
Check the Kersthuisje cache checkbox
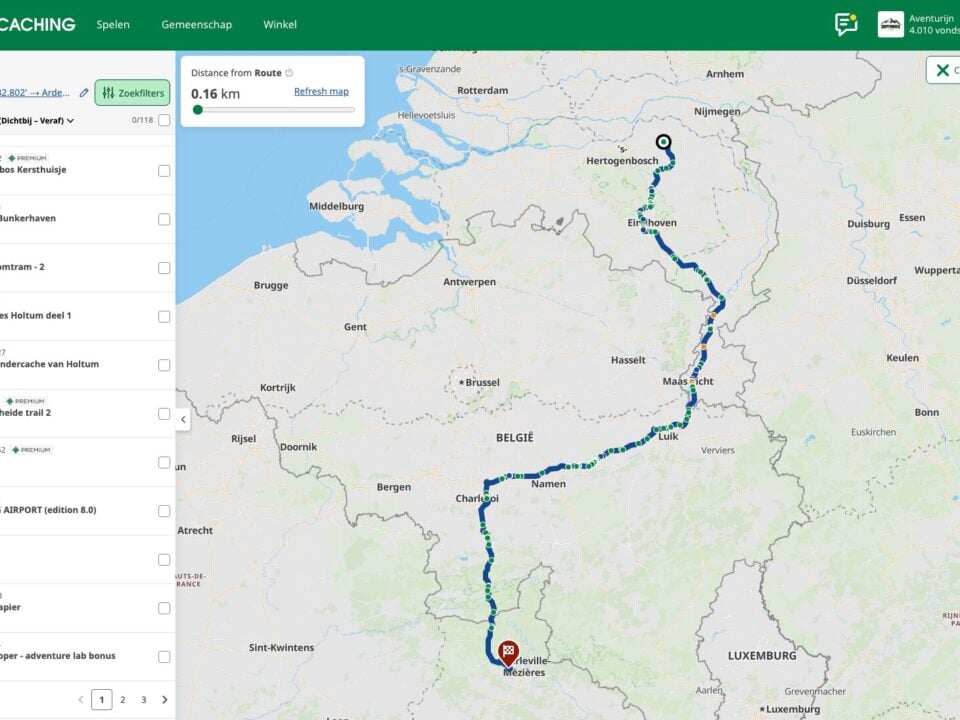click(164, 170)
